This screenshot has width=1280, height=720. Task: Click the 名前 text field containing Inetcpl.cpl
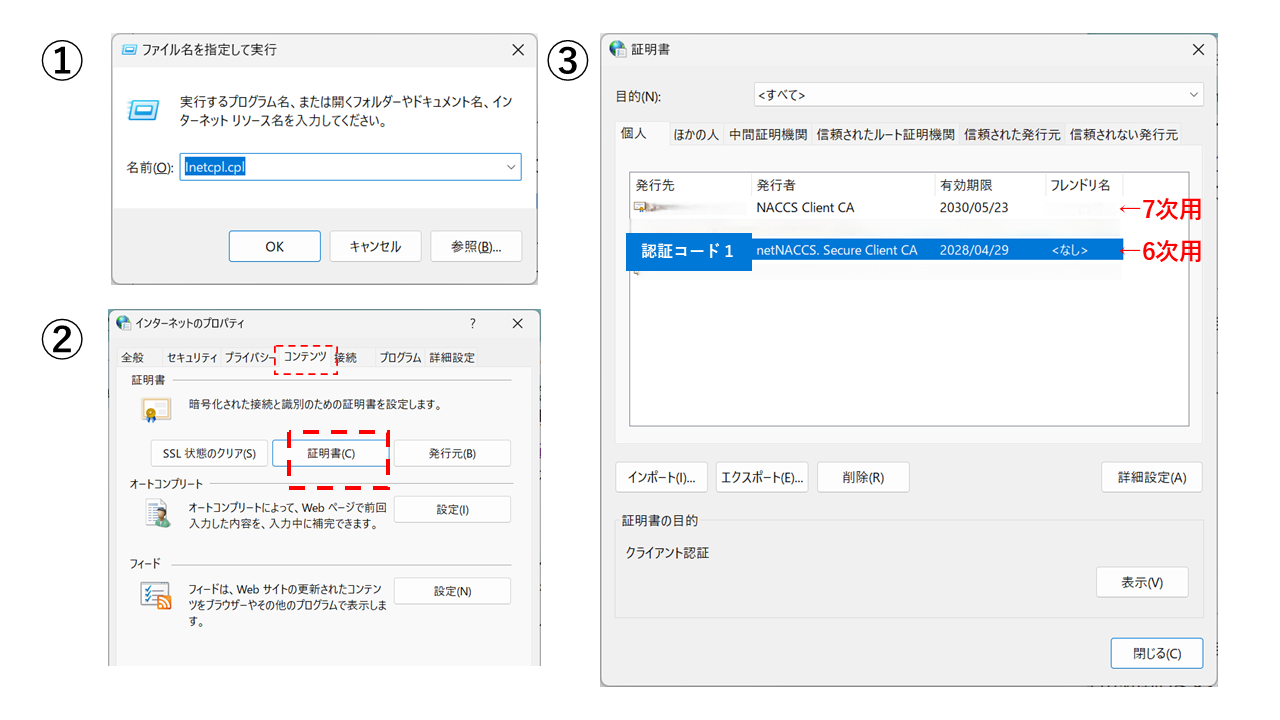[340, 167]
